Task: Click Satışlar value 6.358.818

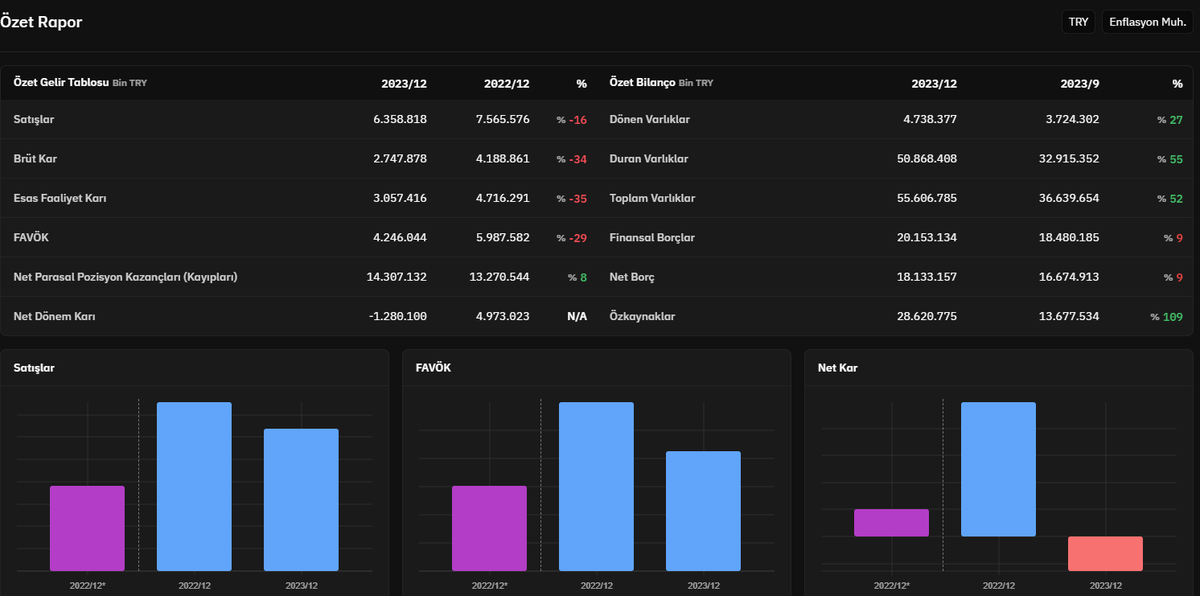Action: click(400, 120)
